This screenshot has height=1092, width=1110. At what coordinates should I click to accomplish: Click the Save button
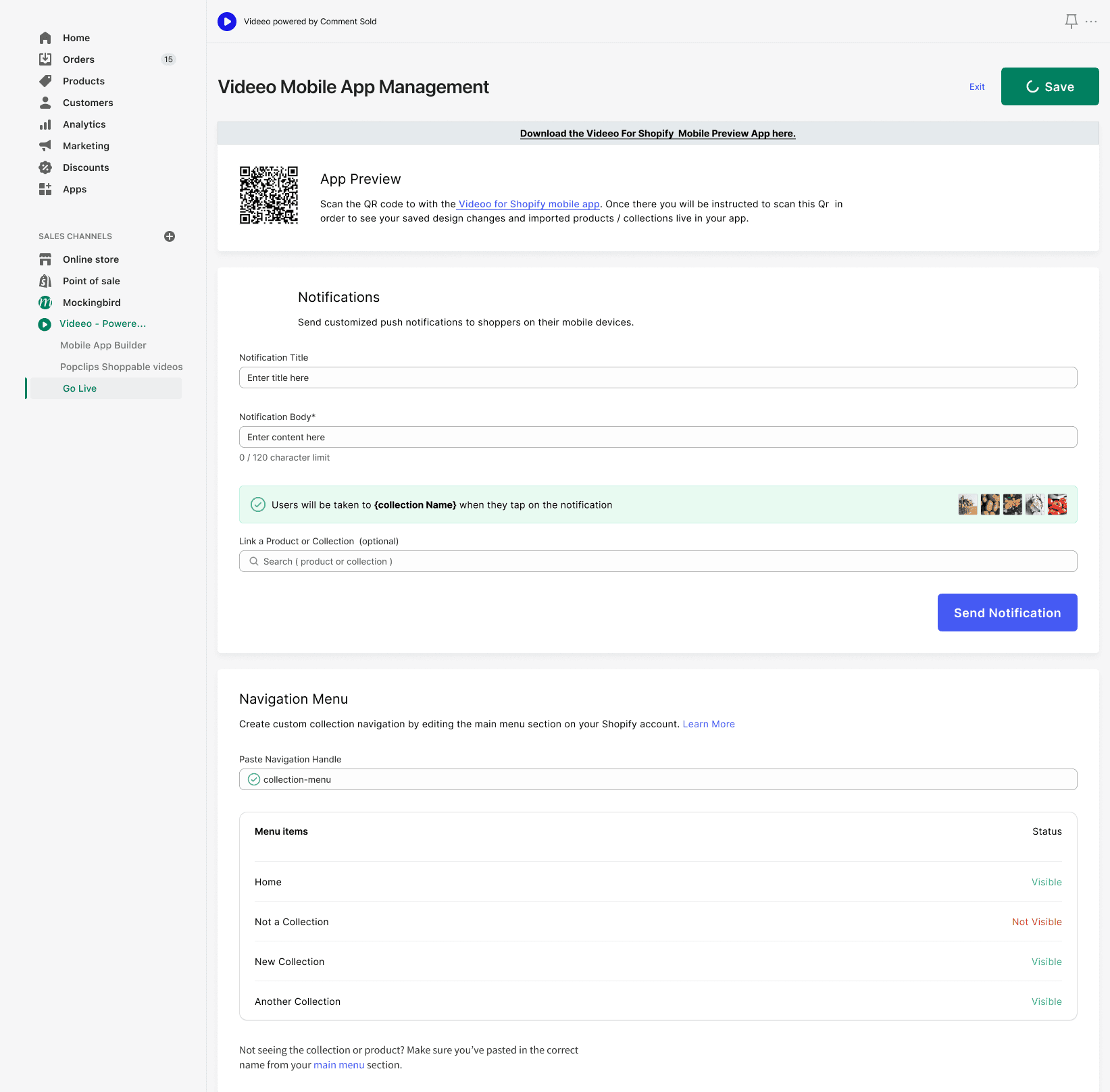[1050, 86]
